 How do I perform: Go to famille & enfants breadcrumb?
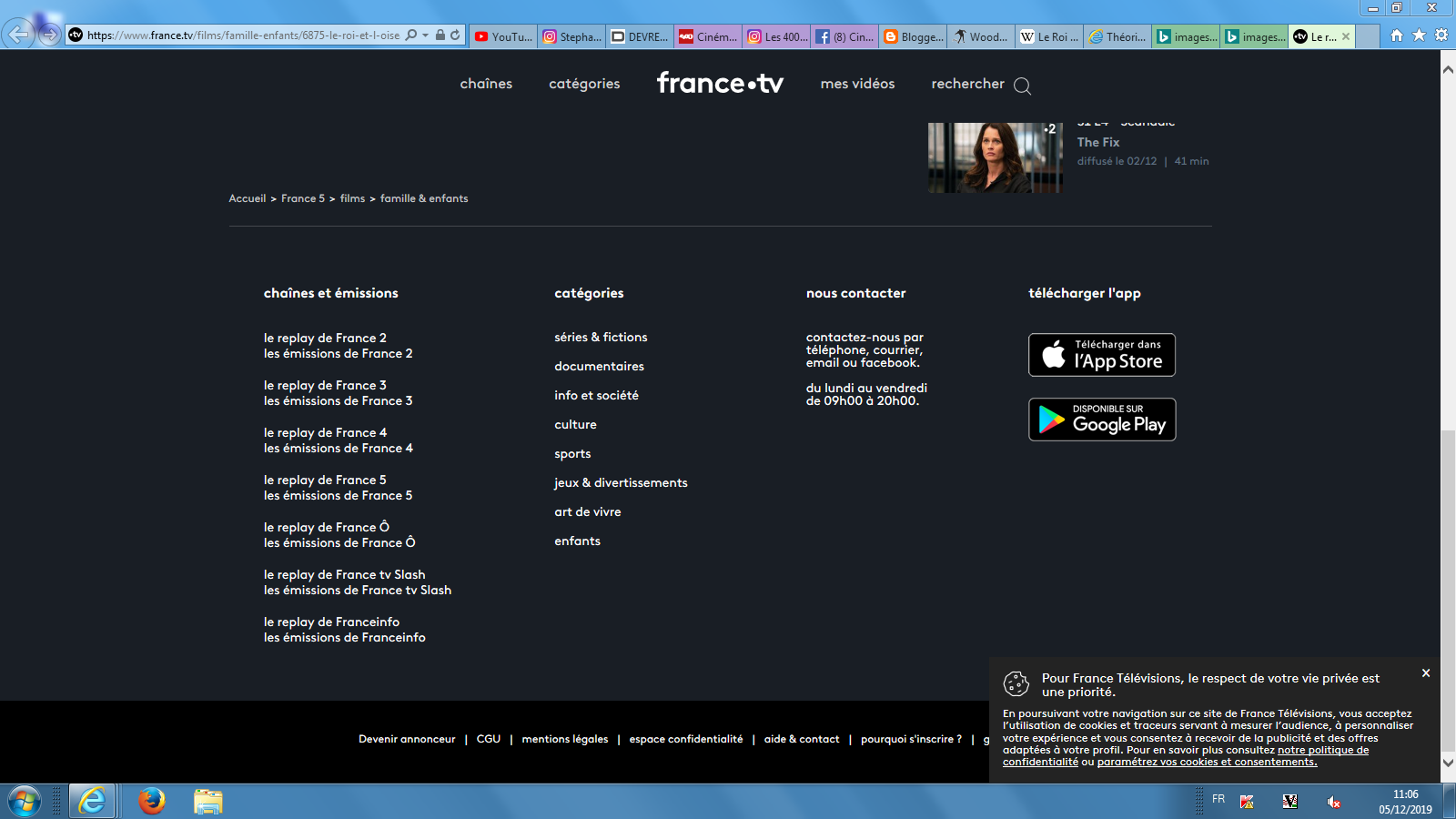(424, 198)
